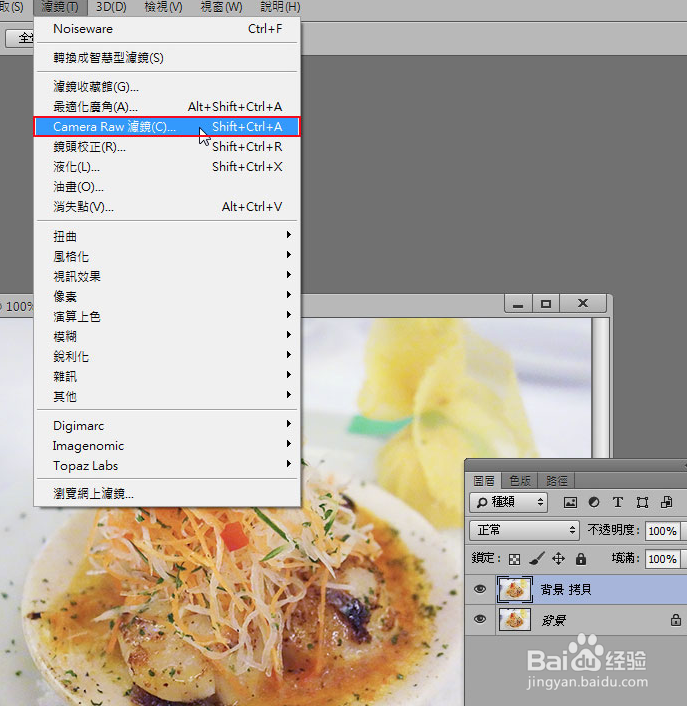The image size is (687, 706).
Task: Close the document window
Action: [583, 303]
